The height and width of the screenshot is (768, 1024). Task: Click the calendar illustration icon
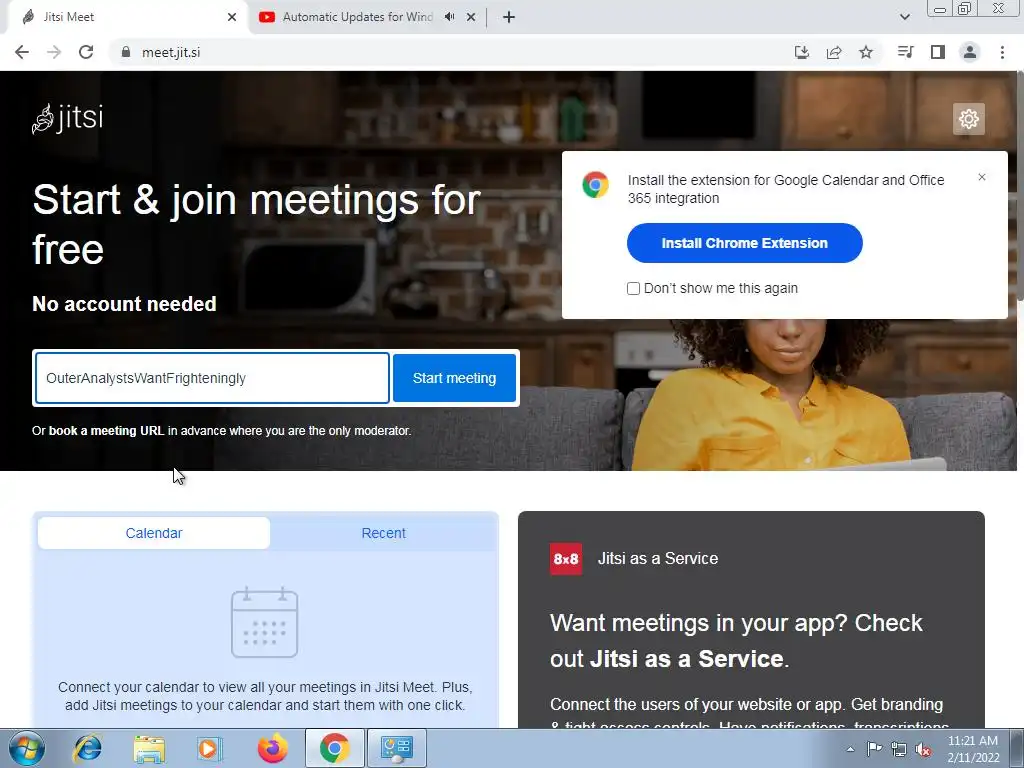coord(264,622)
